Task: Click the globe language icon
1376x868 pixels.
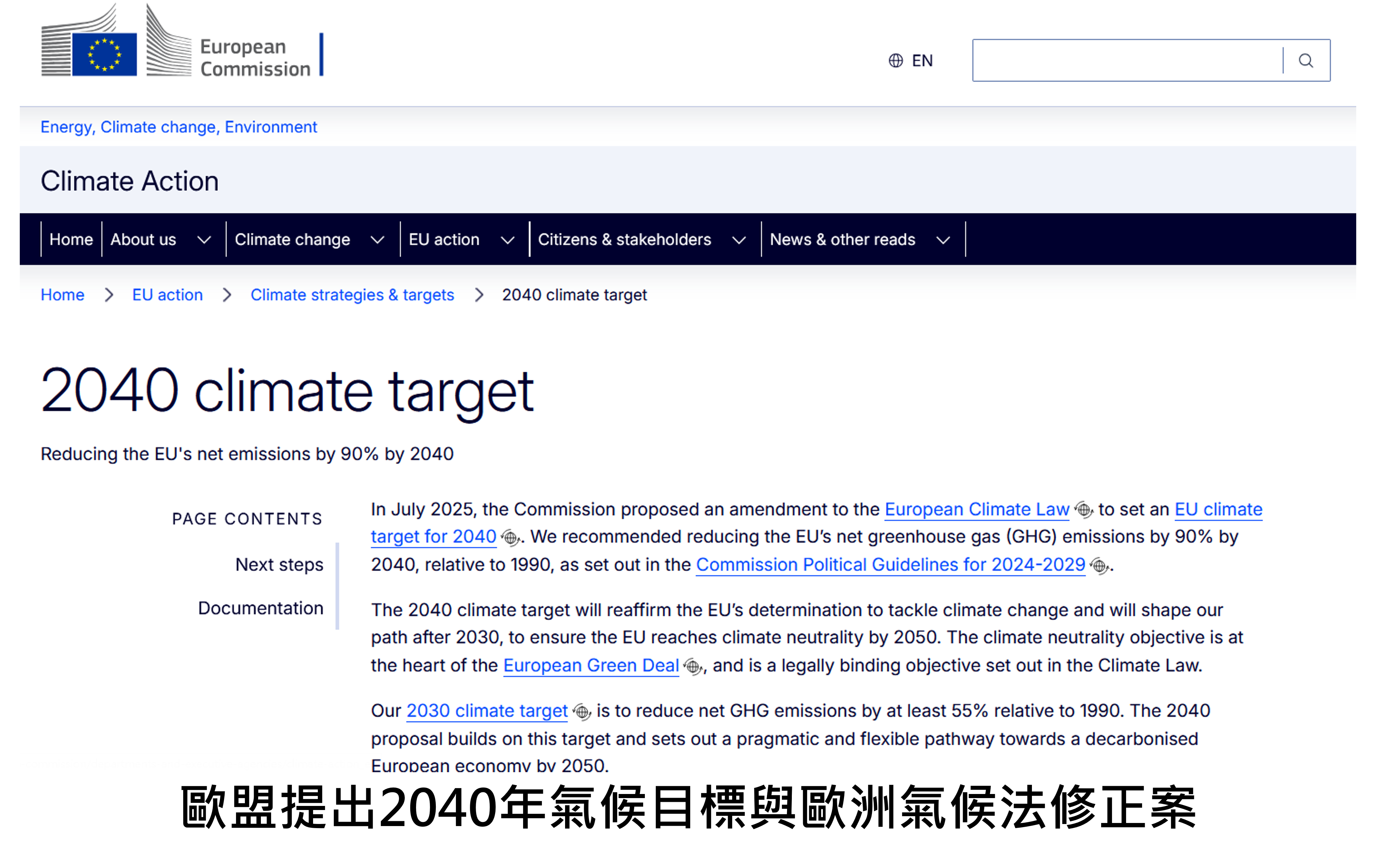Action: [x=896, y=61]
